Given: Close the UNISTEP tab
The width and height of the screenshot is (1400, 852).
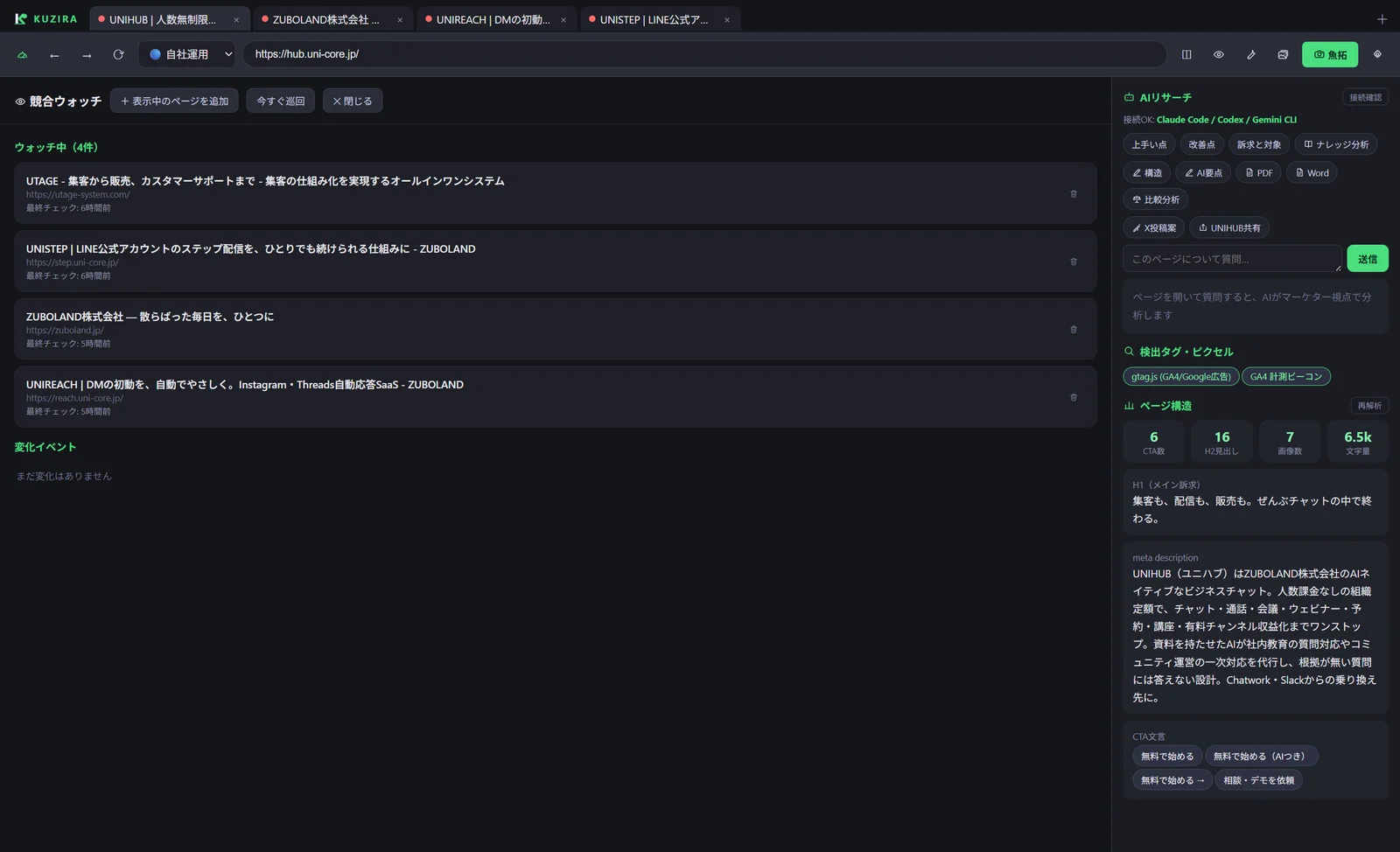Looking at the screenshot, I should (x=727, y=19).
